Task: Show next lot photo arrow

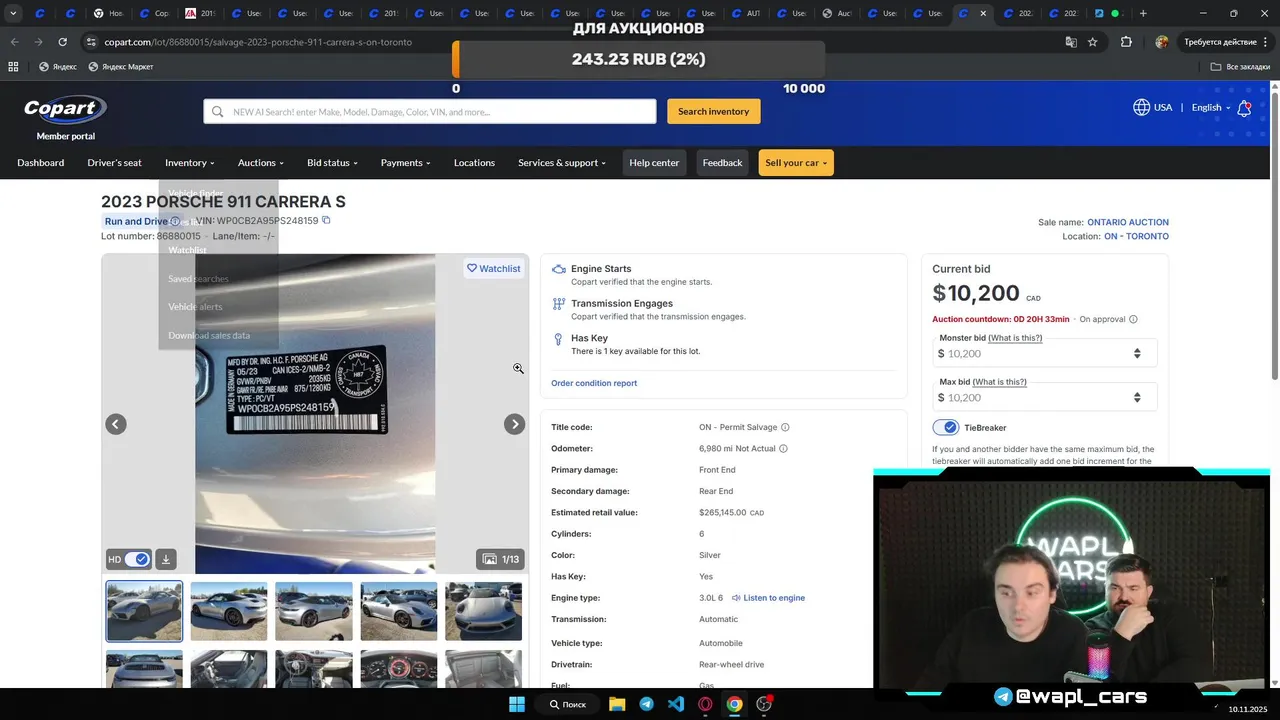Action: coord(514,424)
